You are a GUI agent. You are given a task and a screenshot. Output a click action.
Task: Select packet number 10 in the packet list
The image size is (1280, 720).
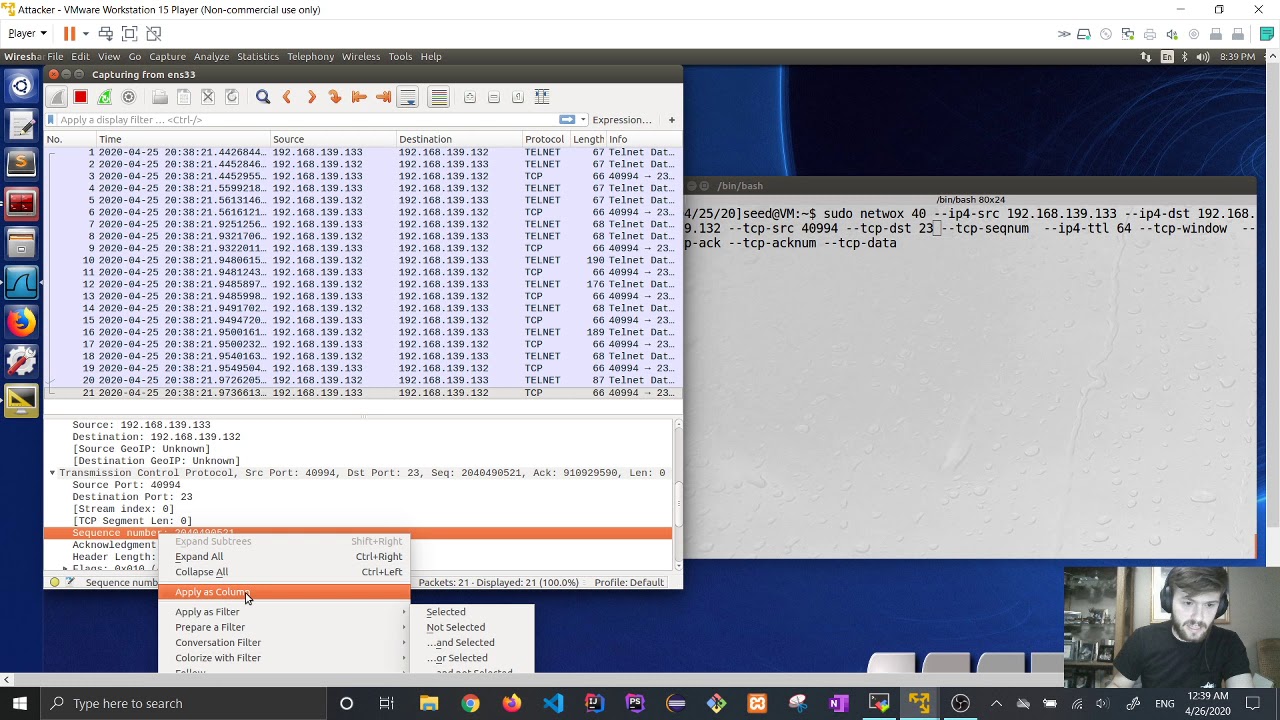(x=363, y=260)
